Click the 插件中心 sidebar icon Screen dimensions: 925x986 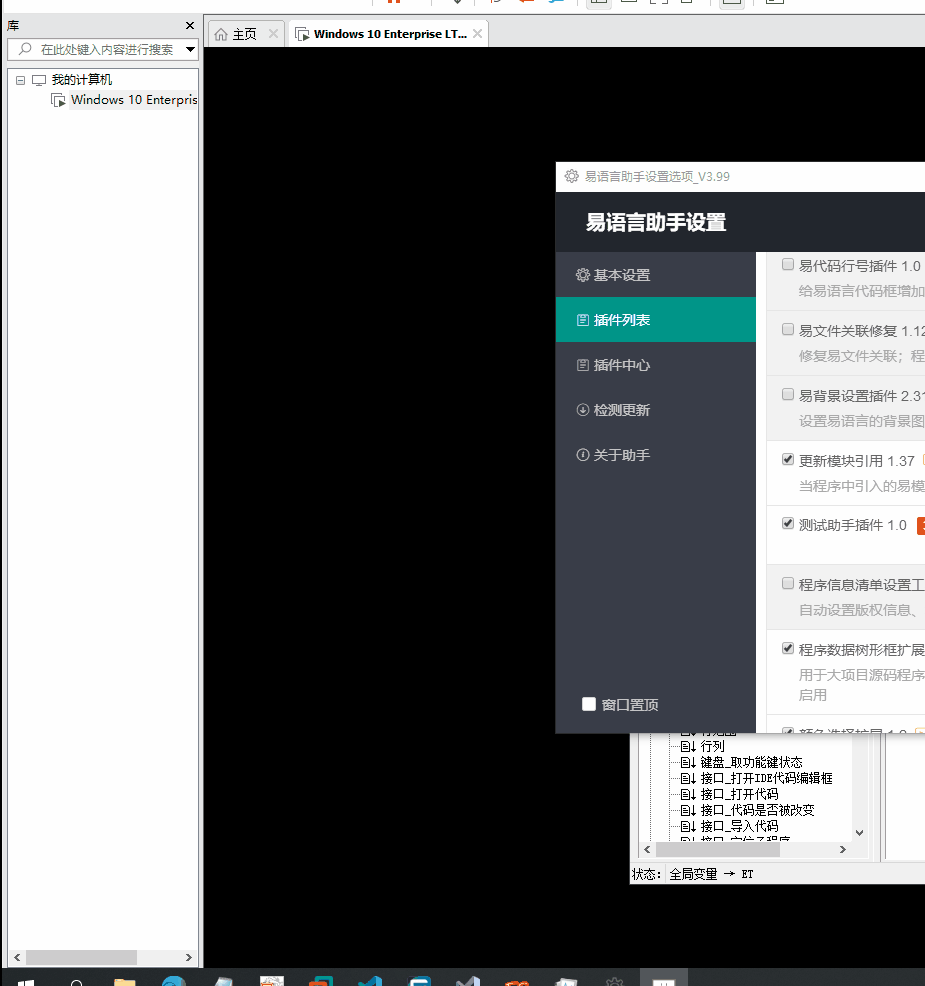coord(583,366)
